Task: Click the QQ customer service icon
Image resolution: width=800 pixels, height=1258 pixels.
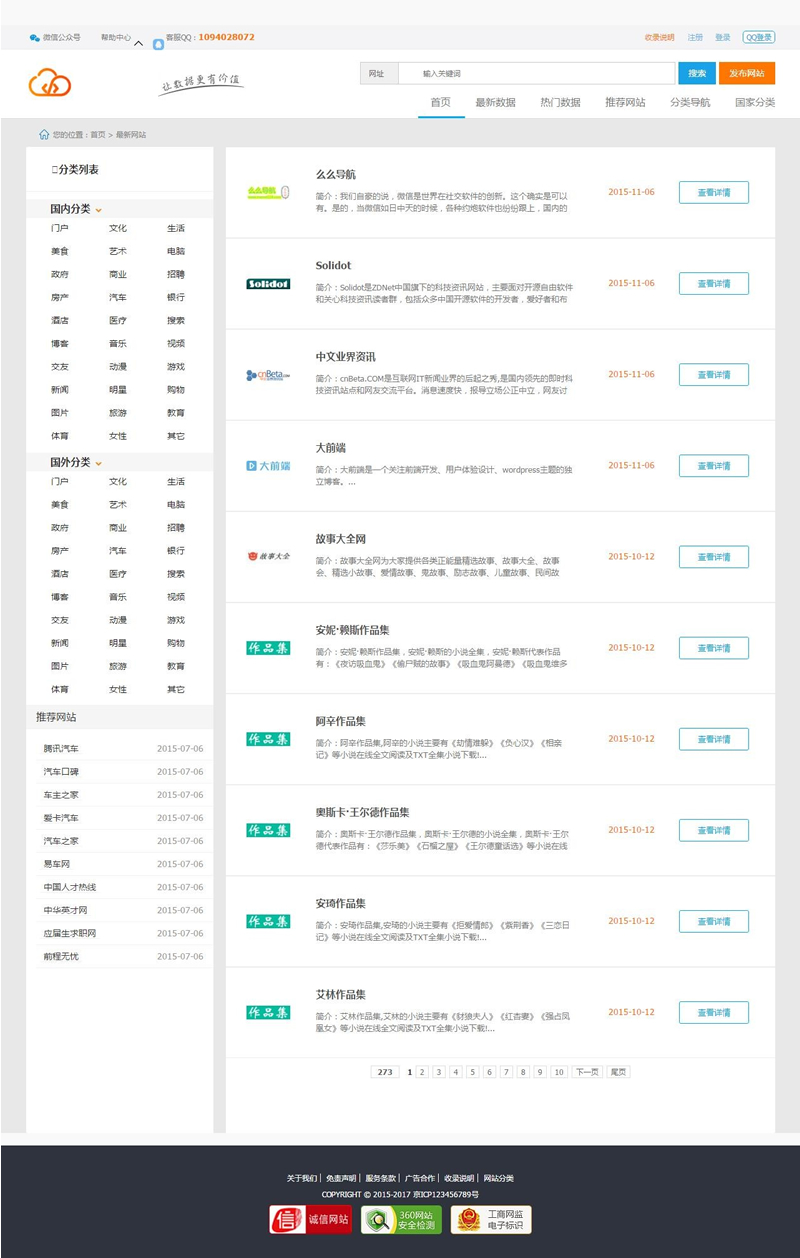Action: [x=158, y=44]
